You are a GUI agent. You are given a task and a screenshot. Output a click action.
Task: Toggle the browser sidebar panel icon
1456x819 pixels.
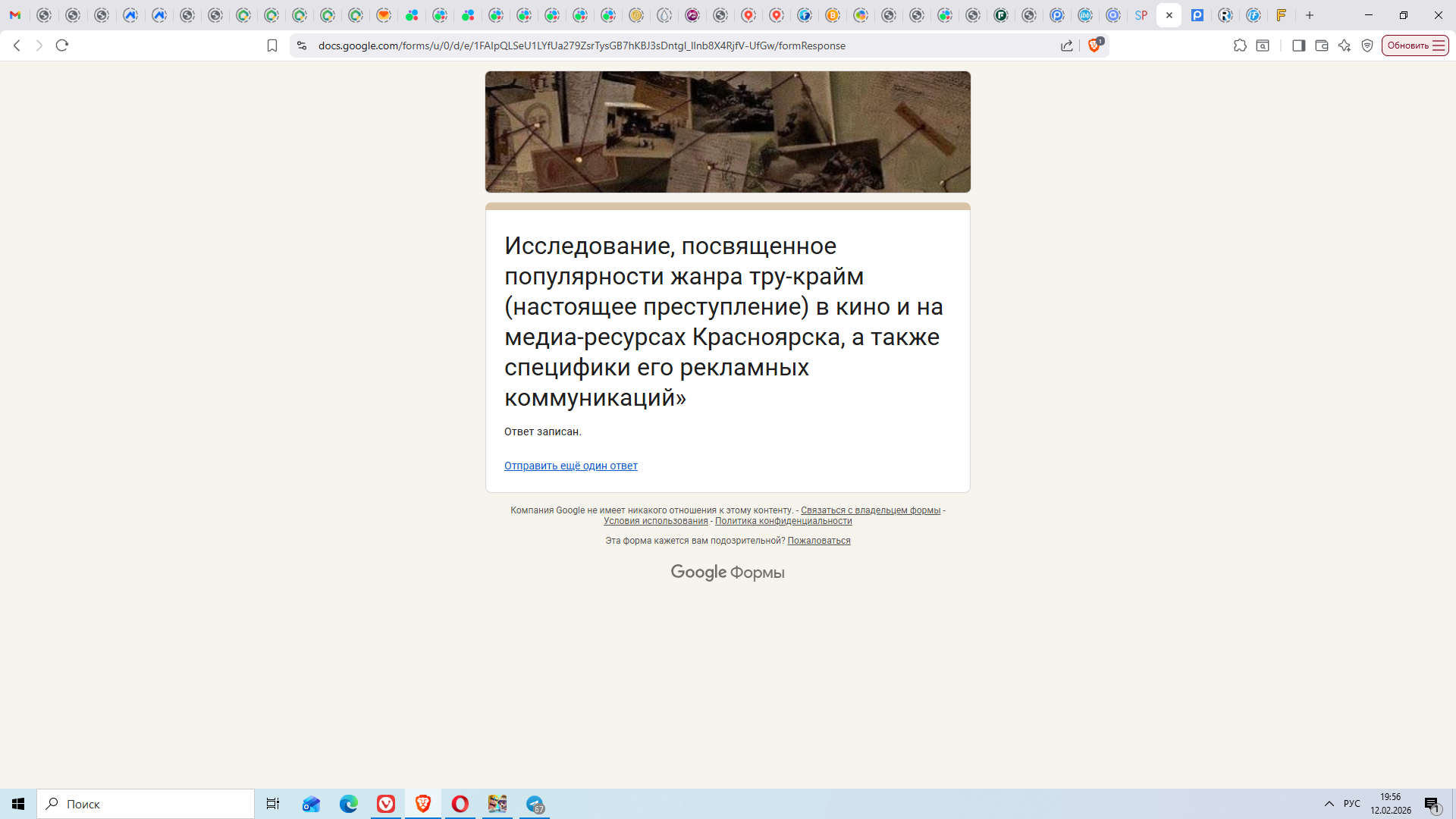[x=1298, y=45]
